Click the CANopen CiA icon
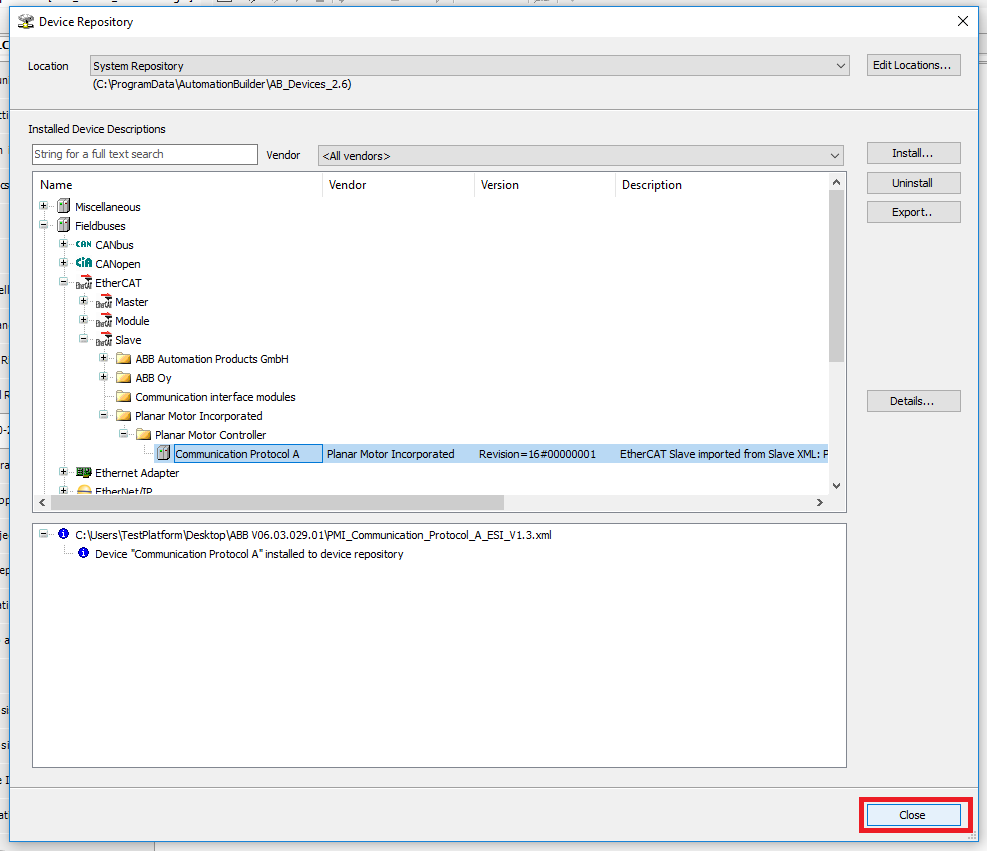 coord(84,264)
